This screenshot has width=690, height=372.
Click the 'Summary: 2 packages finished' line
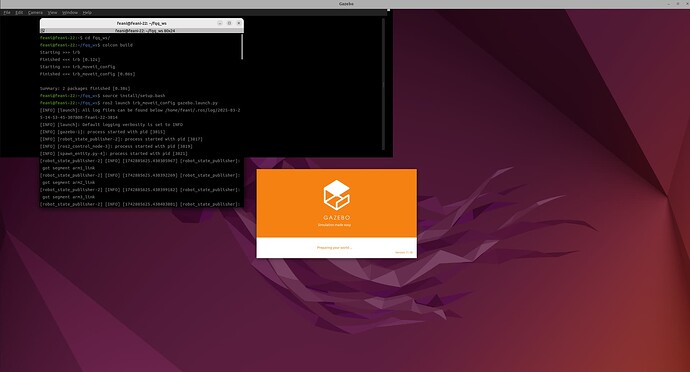[x=85, y=88]
